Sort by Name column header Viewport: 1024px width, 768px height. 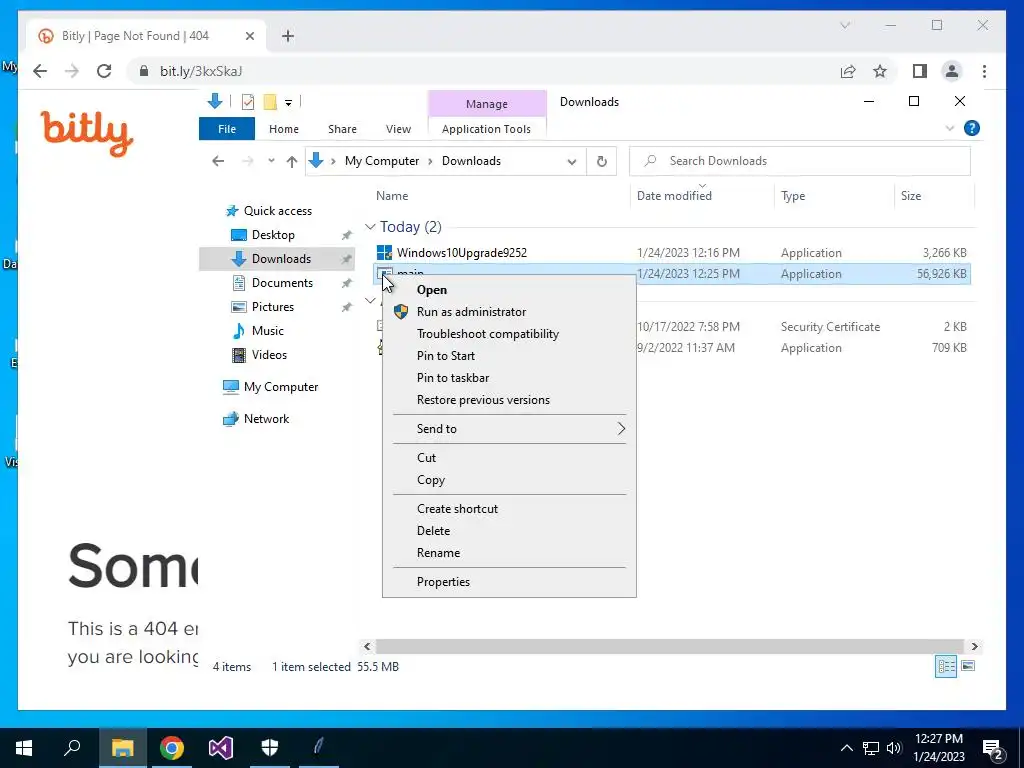(x=392, y=196)
